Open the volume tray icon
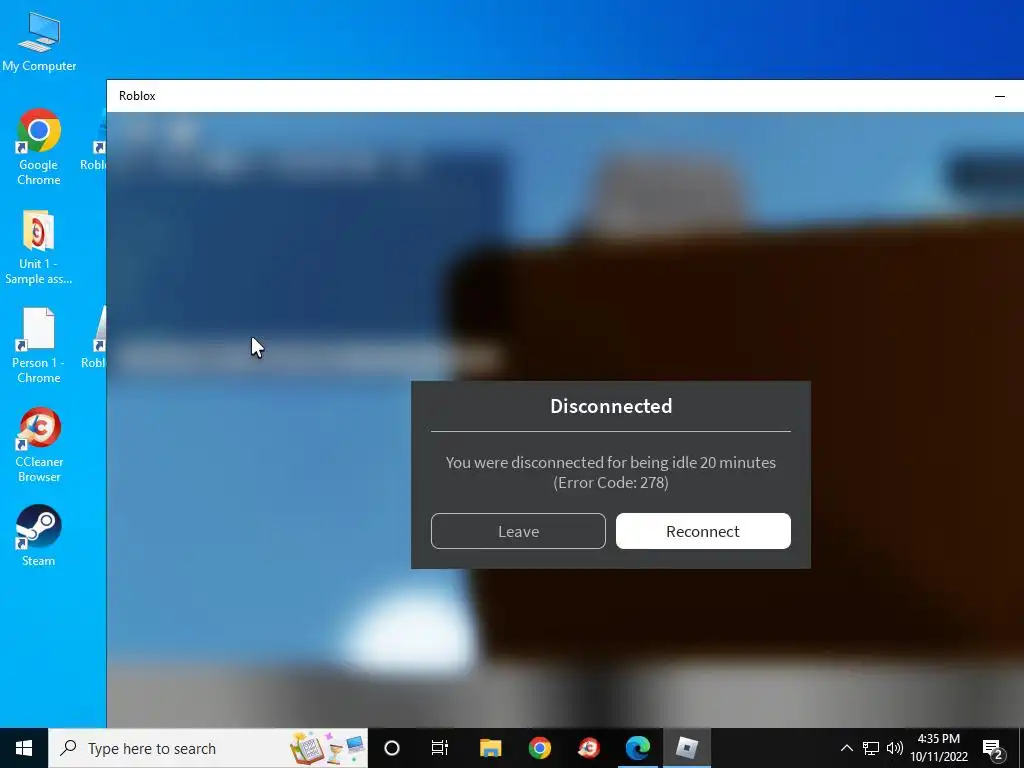The width and height of the screenshot is (1024, 768). pyautogui.click(x=895, y=748)
